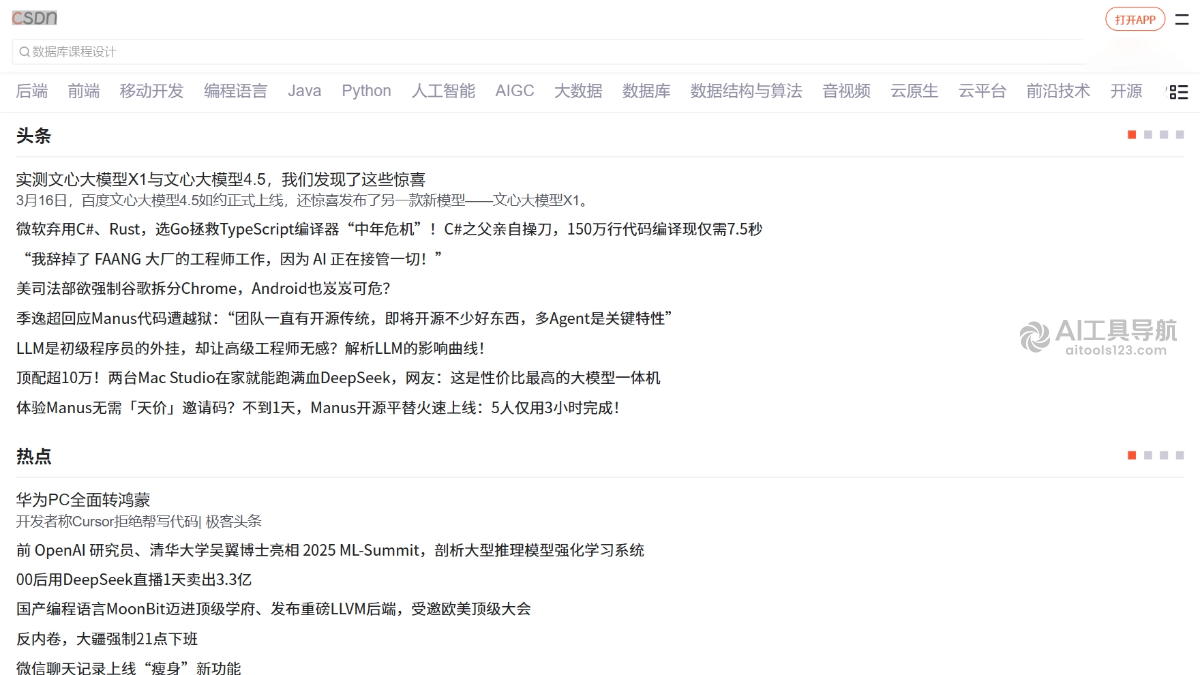
Task: Open the 数据库 tab
Action: [x=647, y=91]
